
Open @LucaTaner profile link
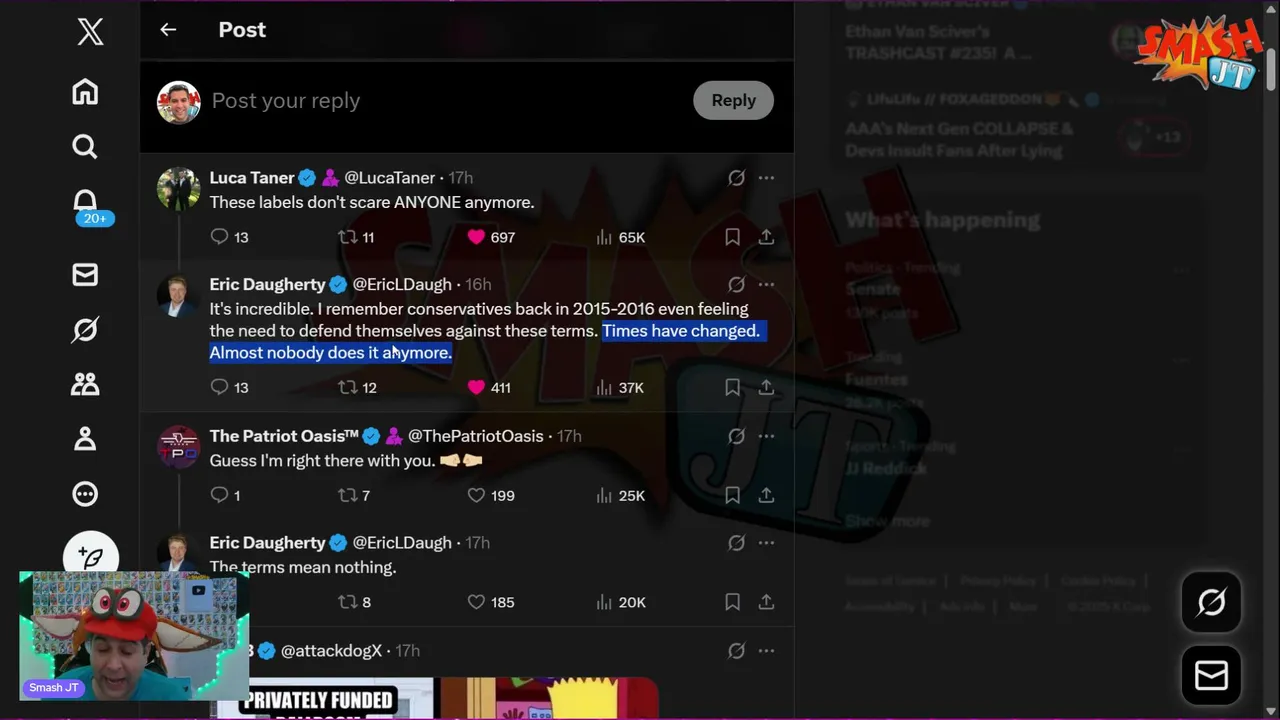click(x=389, y=178)
